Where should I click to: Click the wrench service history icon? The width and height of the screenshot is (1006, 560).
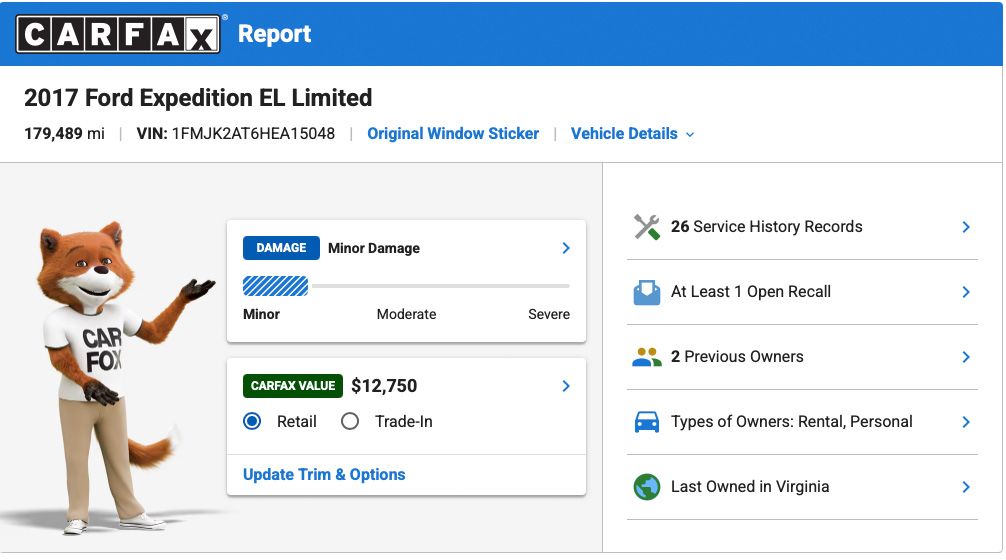(x=647, y=227)
